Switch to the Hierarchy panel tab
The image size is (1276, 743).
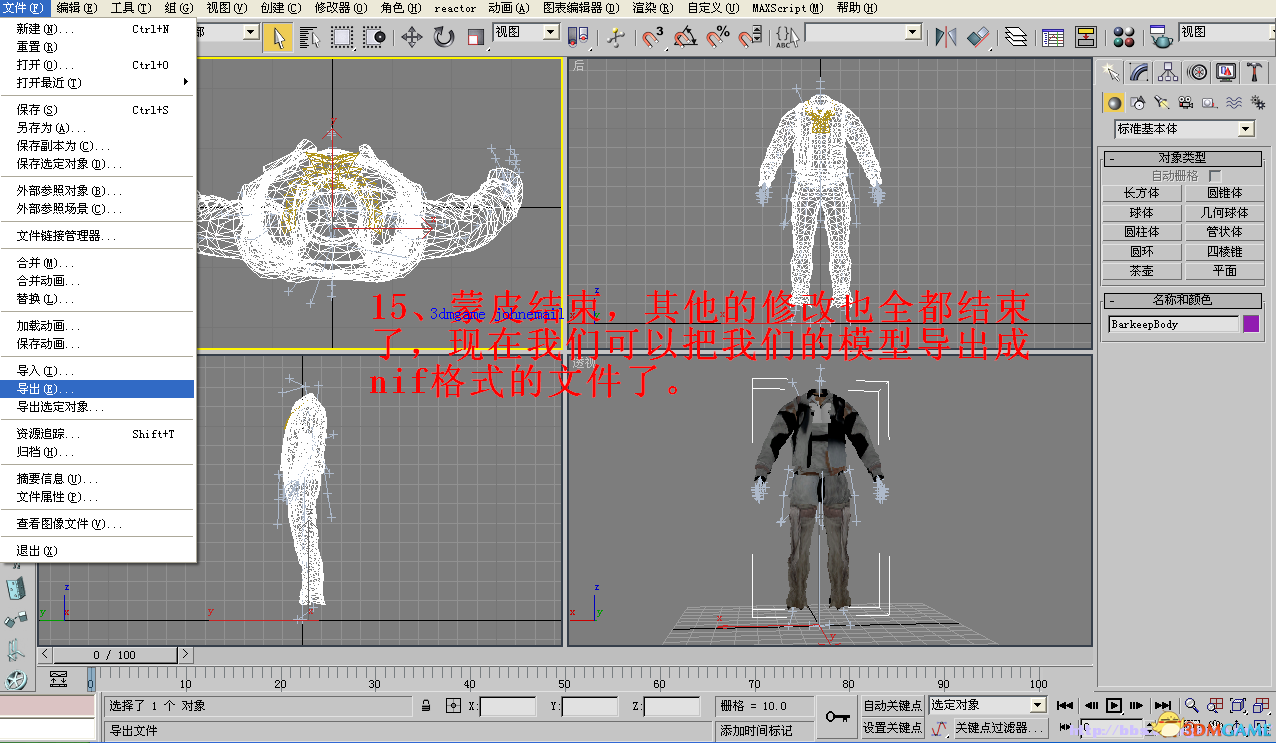pyautogui.click(x=1168, y=72)
